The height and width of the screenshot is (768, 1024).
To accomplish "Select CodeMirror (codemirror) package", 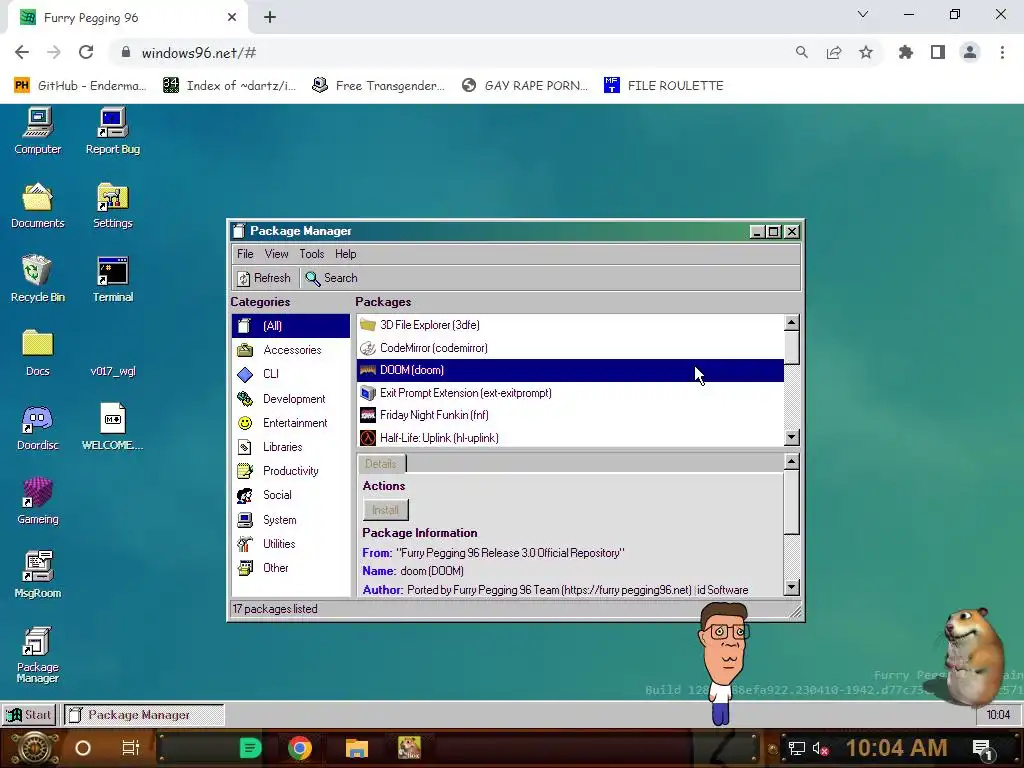I will pyautogui.click(x=570, y=347).
